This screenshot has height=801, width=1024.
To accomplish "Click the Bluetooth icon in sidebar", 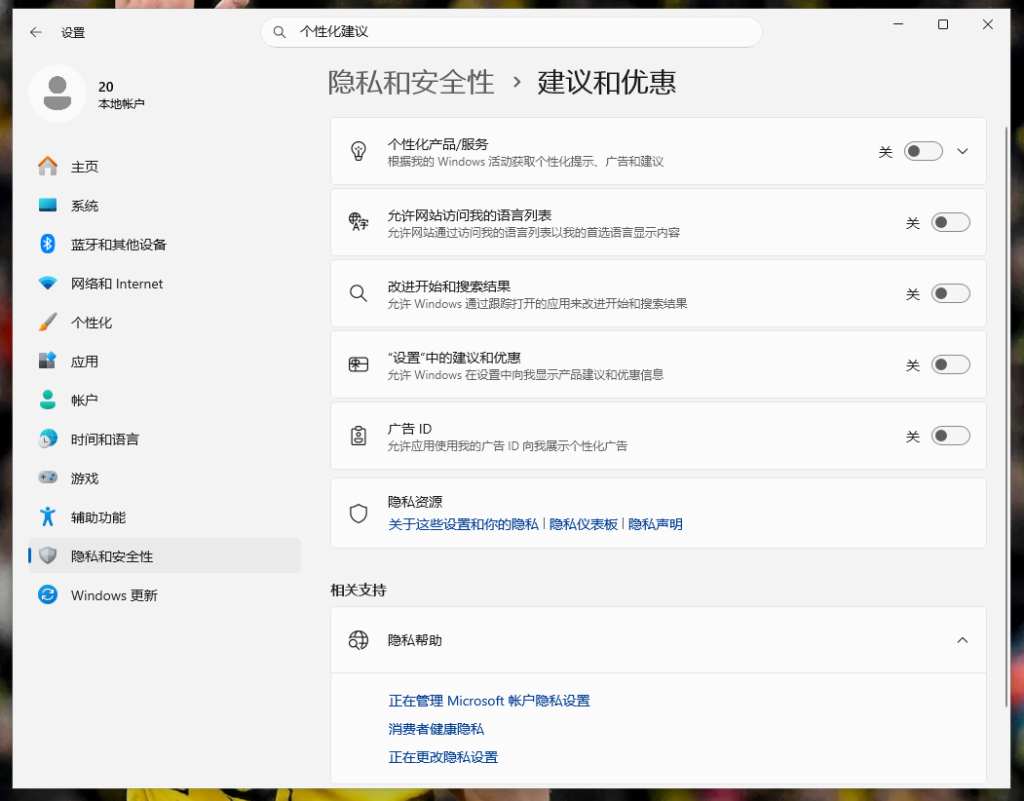I will click(48, 244).
